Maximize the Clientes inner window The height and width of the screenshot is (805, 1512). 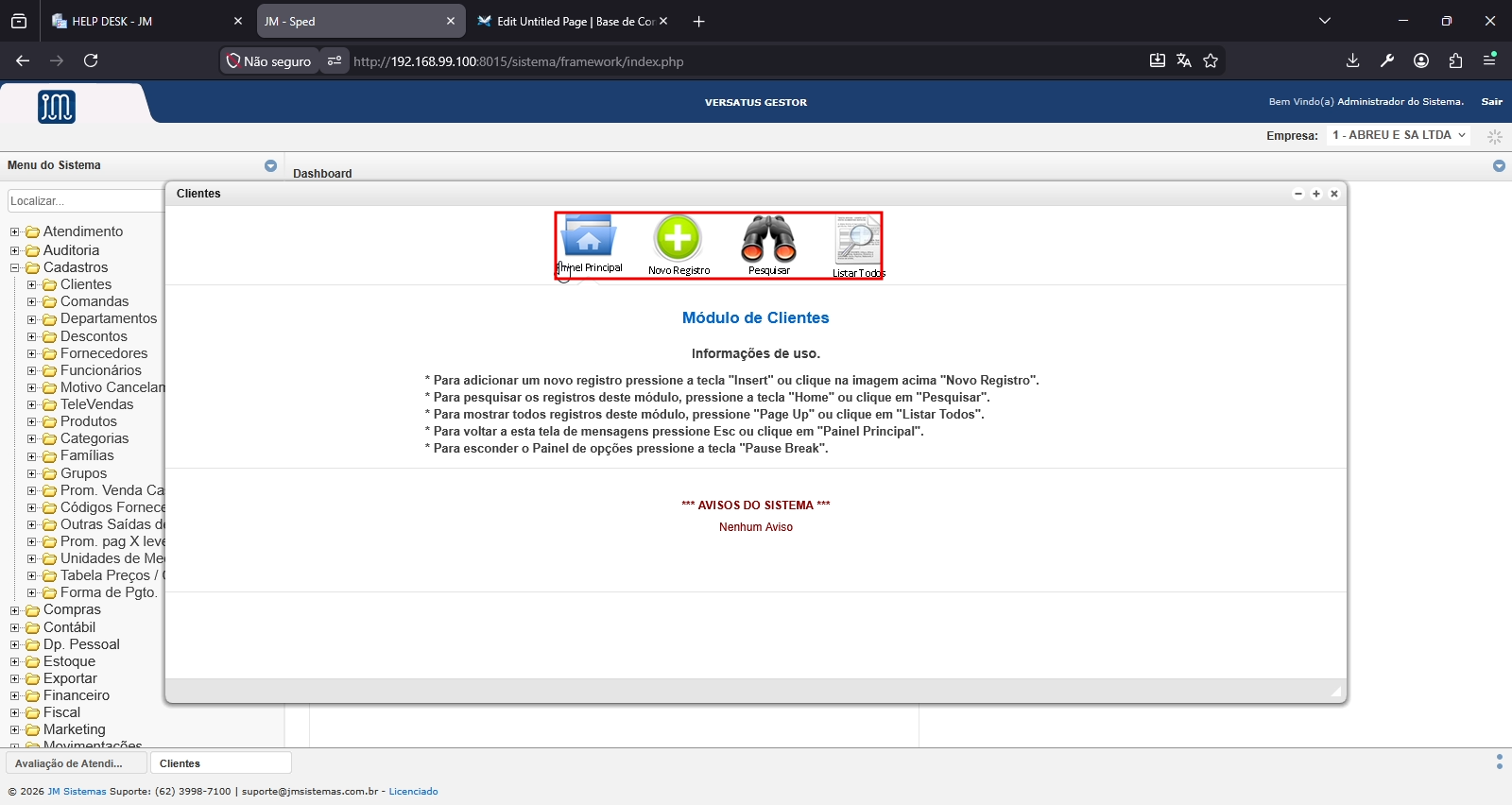tap(1316, 194)
